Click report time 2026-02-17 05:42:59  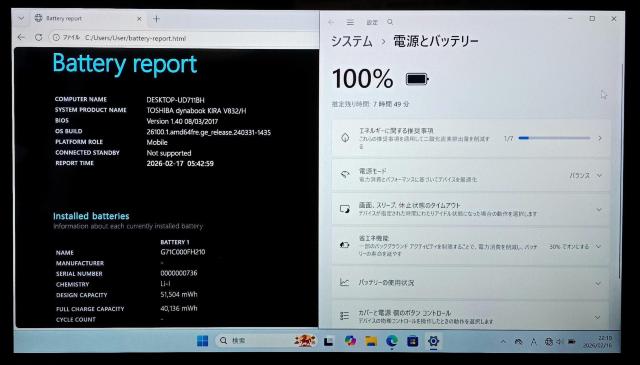pos(180,163)
